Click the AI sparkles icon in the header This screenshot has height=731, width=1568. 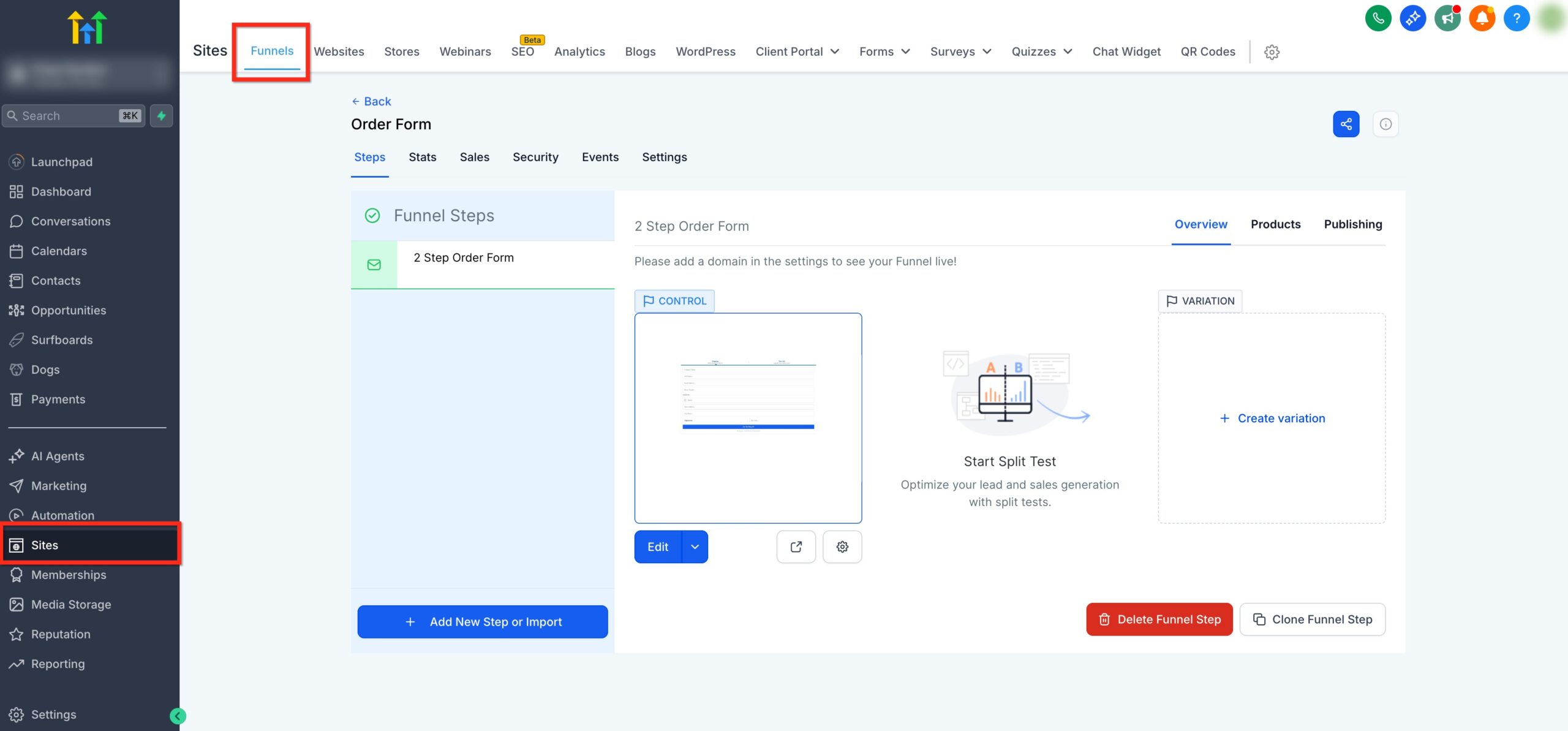pos(1414,18)
